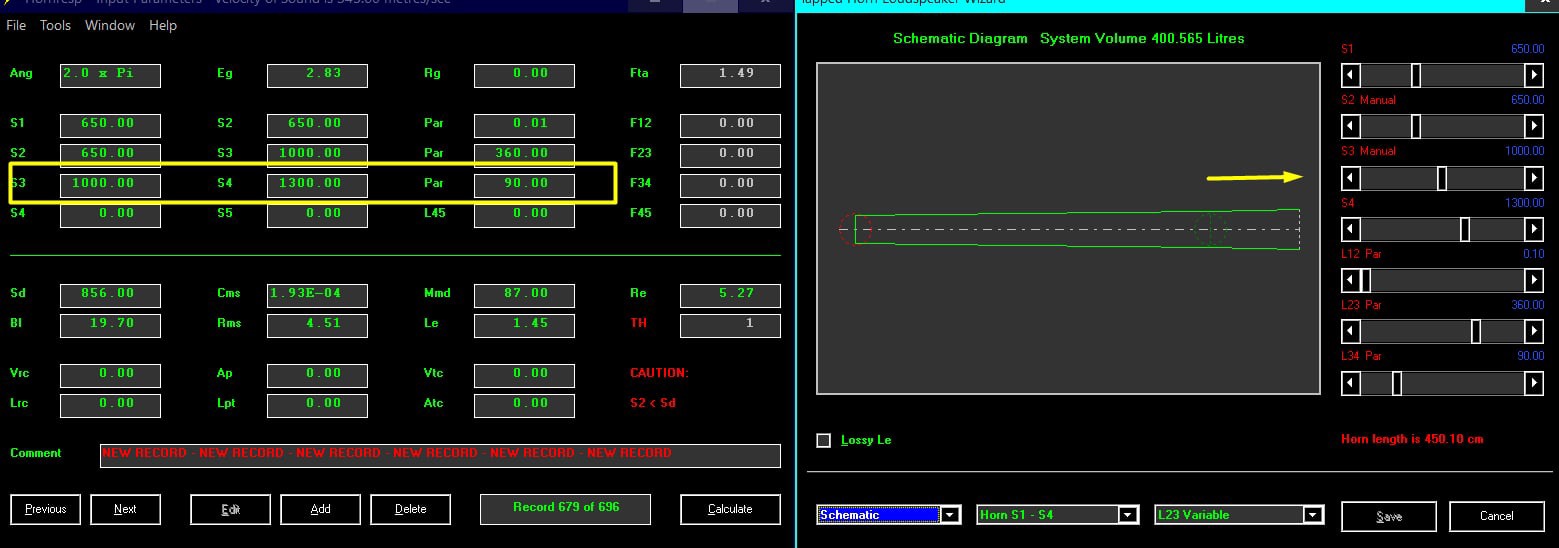
Task: Click the TH field showing 1
Action: pyautogui.click(x=730, y=326)
